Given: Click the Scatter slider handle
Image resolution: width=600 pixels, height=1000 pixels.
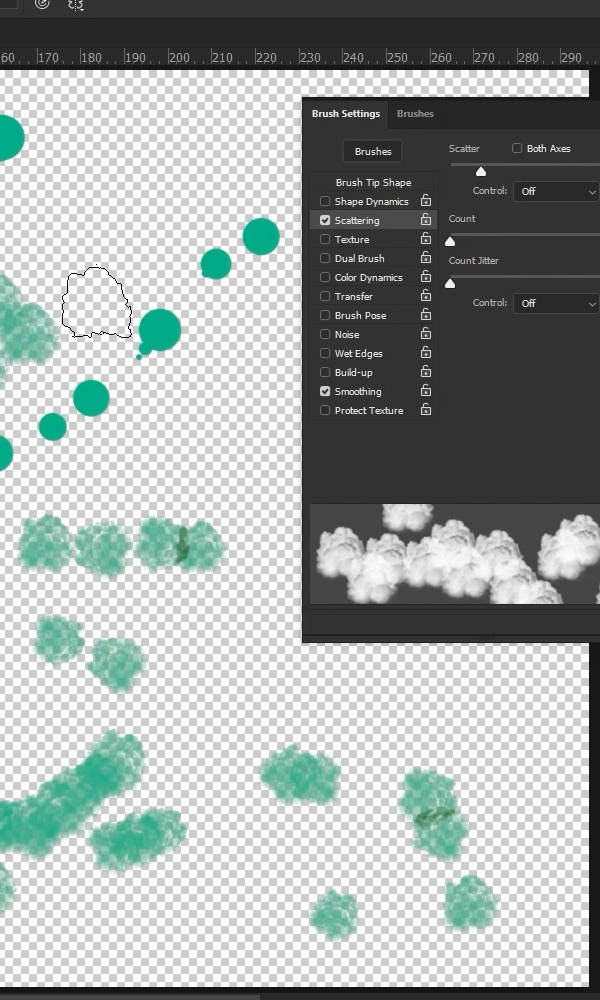Looking at the screenshot, I should [481, 171].
